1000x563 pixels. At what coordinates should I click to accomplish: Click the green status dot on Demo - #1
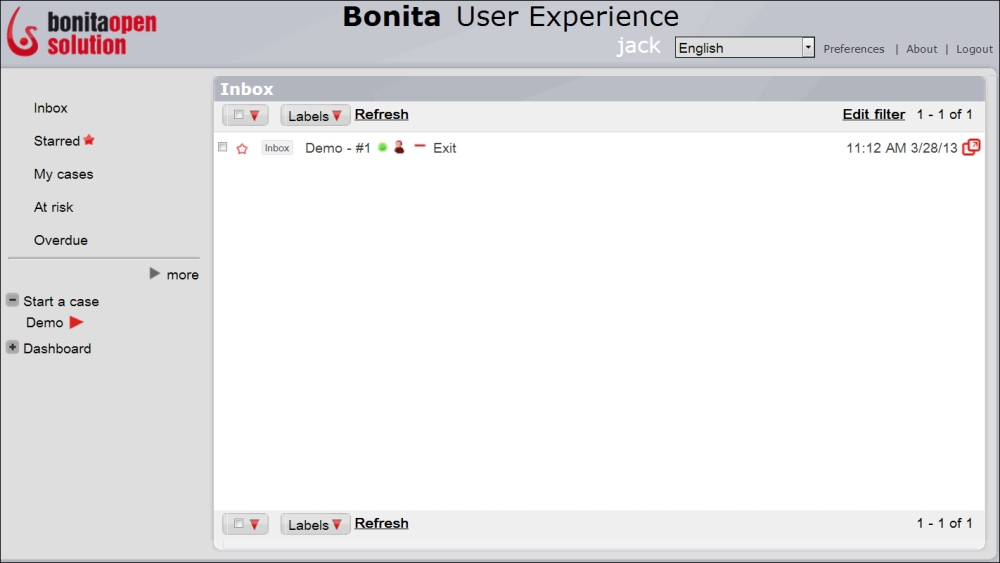[x=382, y=147]
